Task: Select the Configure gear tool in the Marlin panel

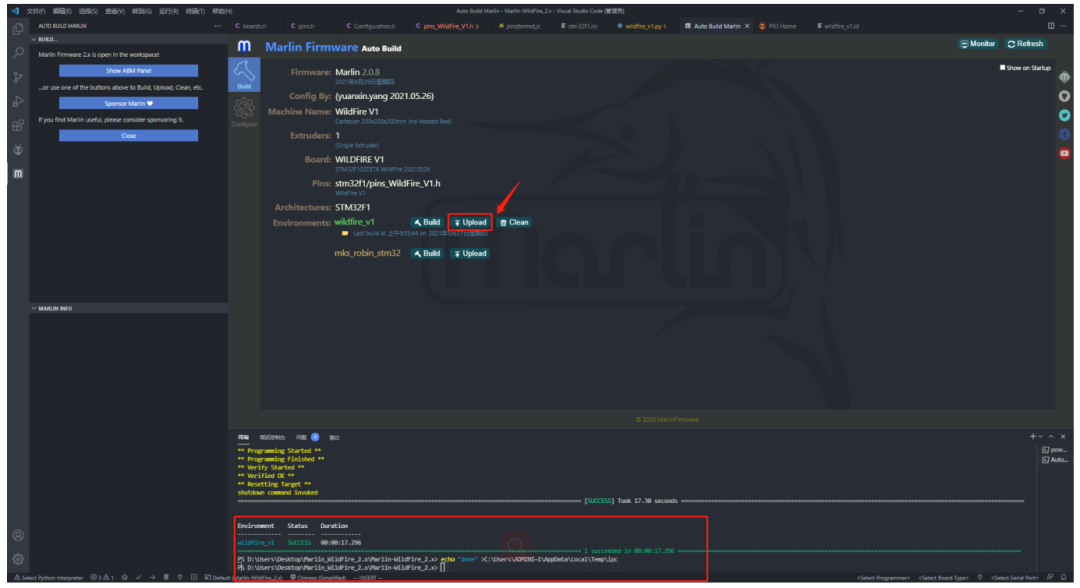Action: [244, 112]
